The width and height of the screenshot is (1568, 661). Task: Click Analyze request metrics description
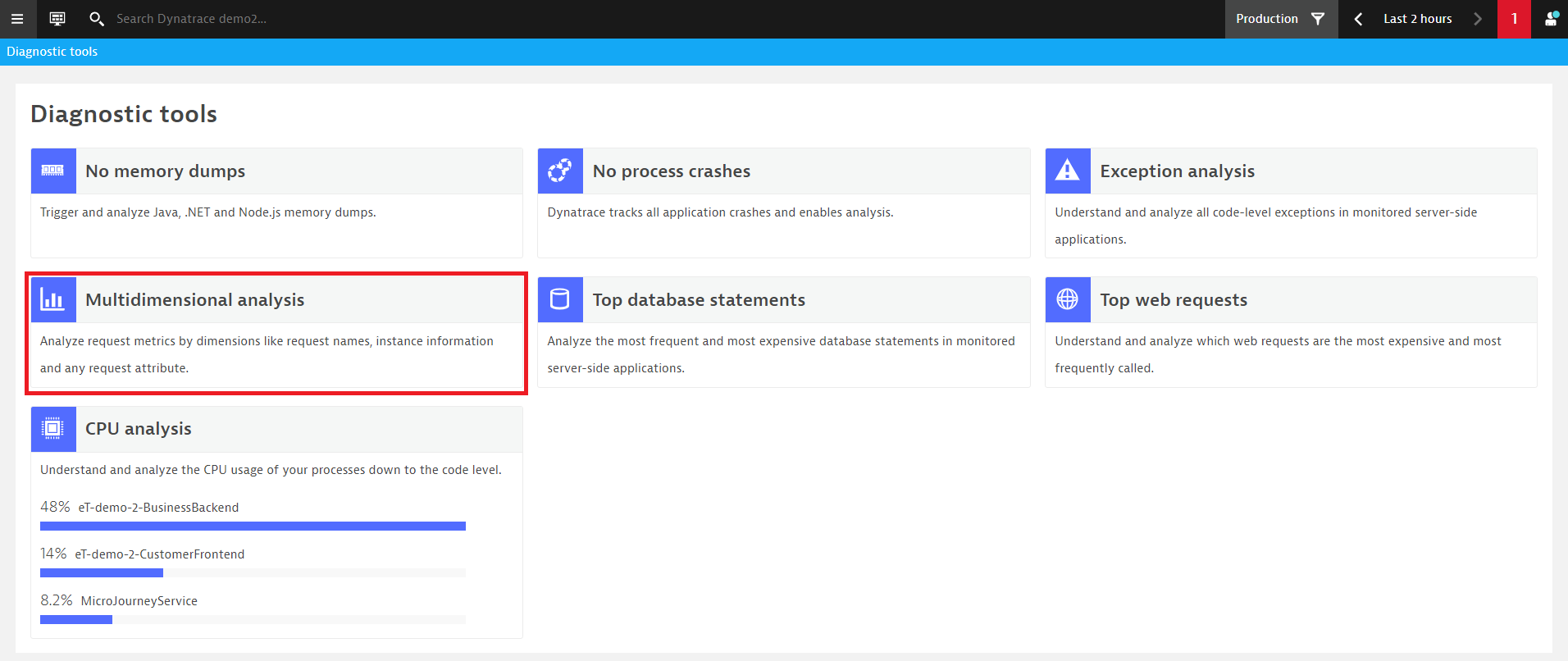267,354
